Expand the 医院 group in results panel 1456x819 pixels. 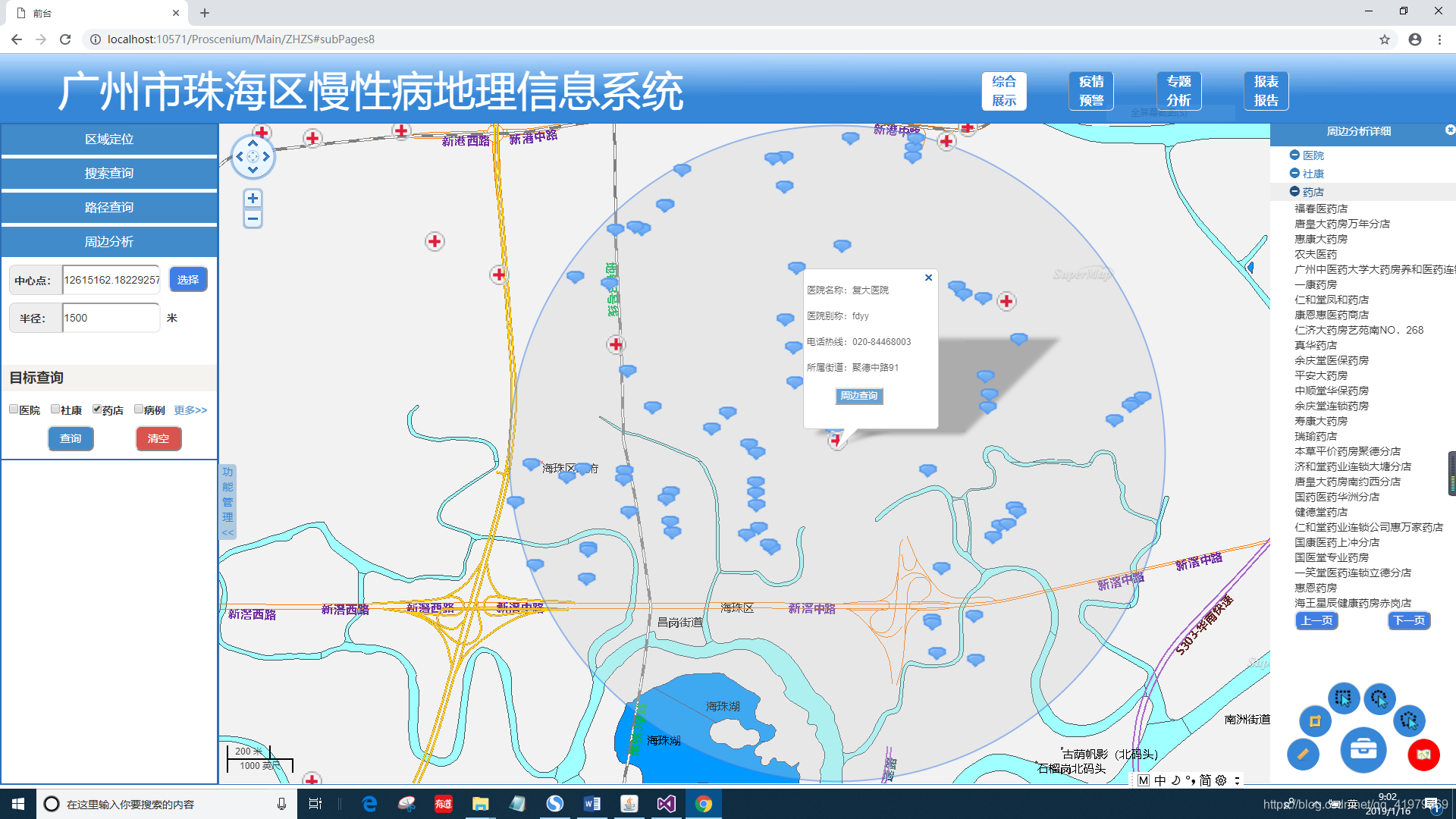click(1294, 155)
